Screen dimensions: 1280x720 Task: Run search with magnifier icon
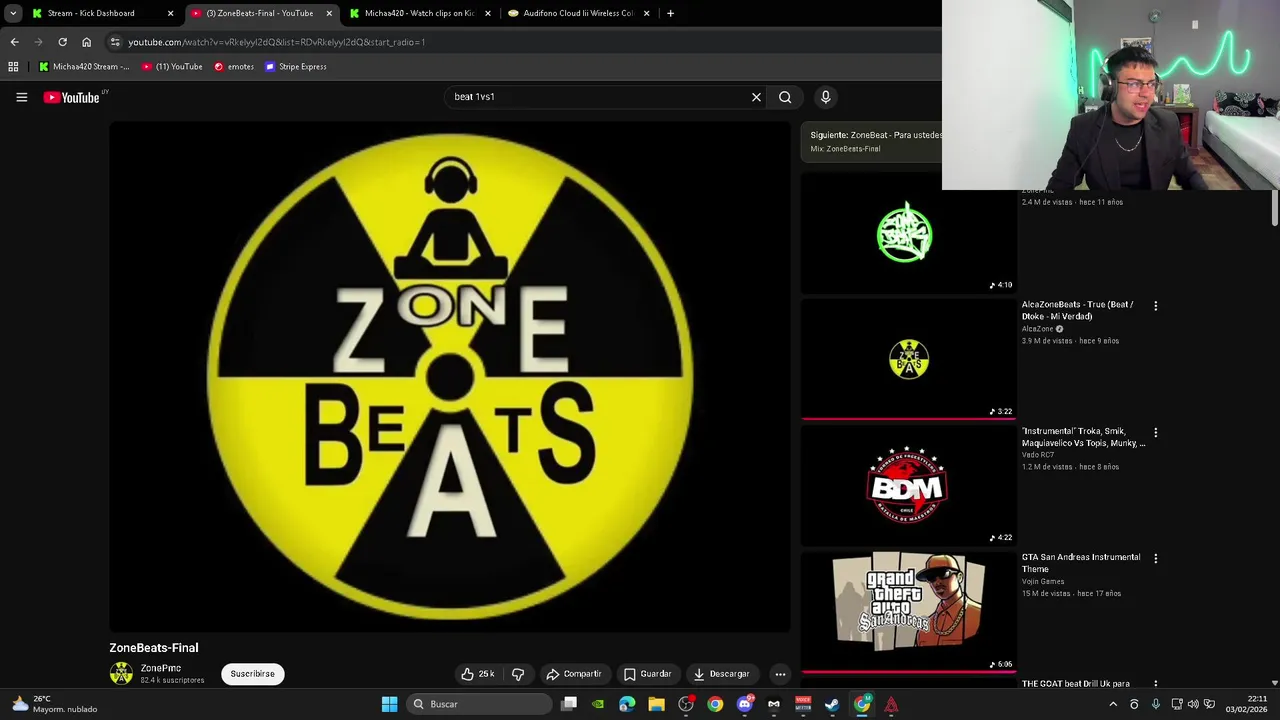tap(785, 97)
